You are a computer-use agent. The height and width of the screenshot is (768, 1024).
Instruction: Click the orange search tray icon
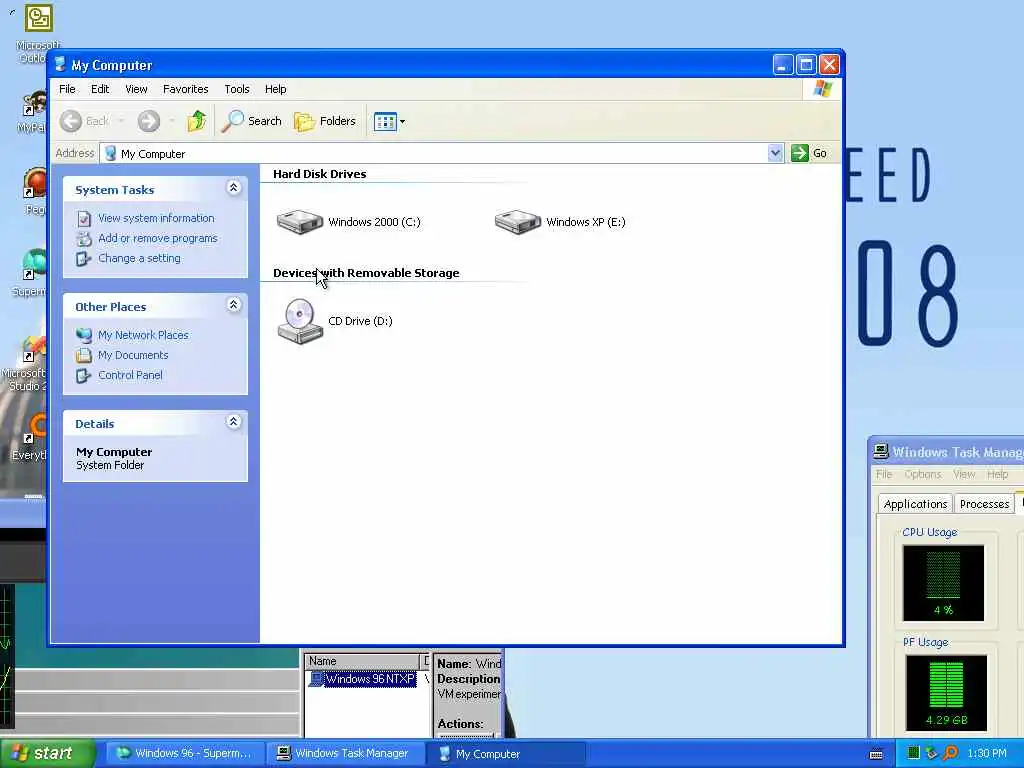tap(950, 753)
